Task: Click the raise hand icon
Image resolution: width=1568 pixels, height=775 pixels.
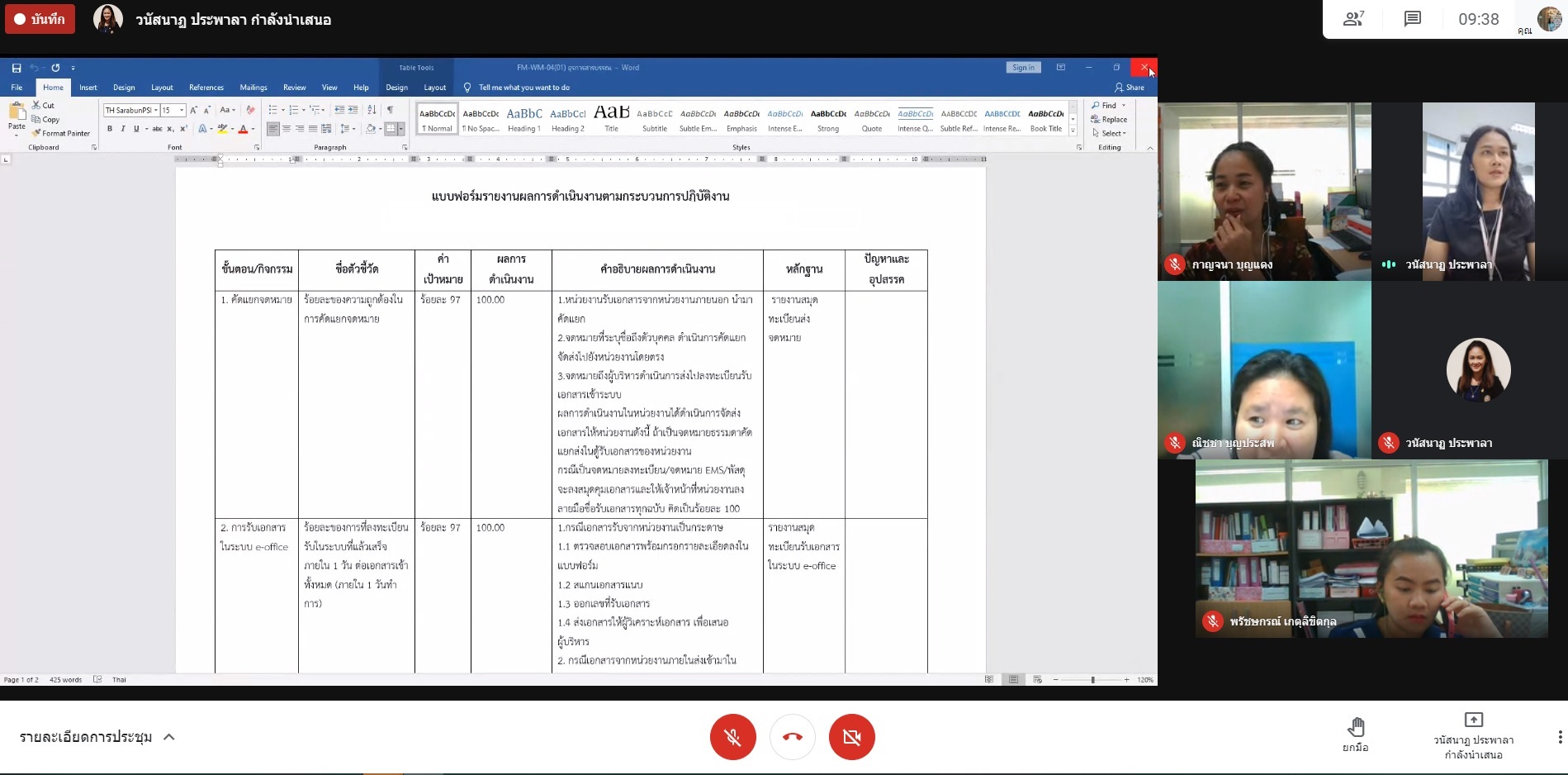Action: click(1356, 727)
